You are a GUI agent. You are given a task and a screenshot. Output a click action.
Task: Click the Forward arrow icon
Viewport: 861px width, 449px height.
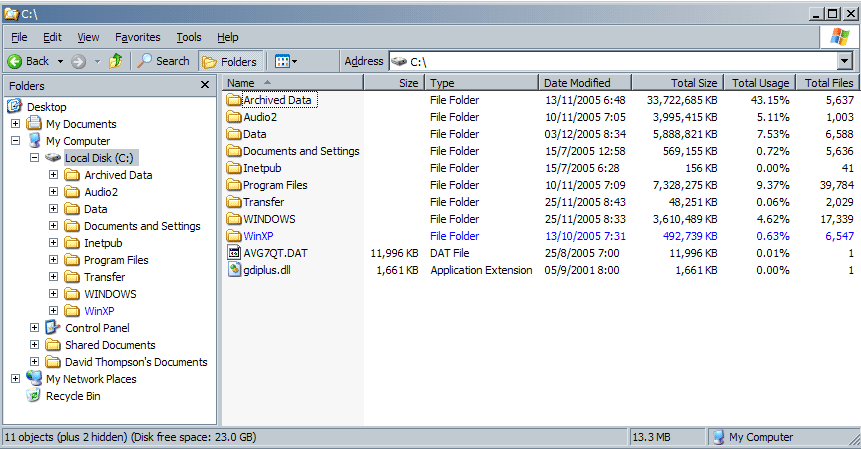coord(79,61)
